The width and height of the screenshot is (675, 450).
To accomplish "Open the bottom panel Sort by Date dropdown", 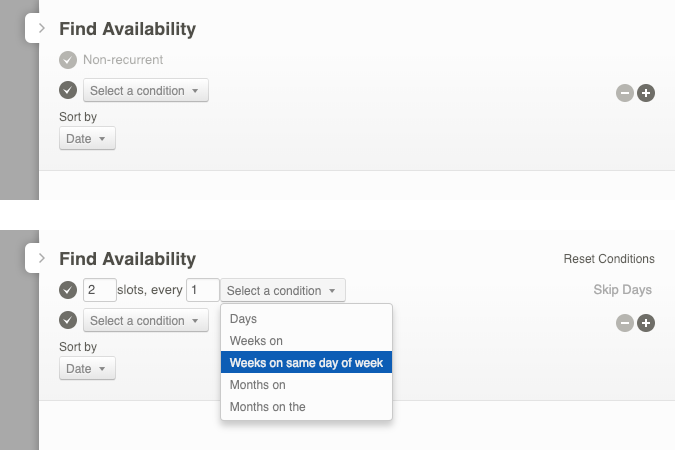I will (x=87, y=369).
